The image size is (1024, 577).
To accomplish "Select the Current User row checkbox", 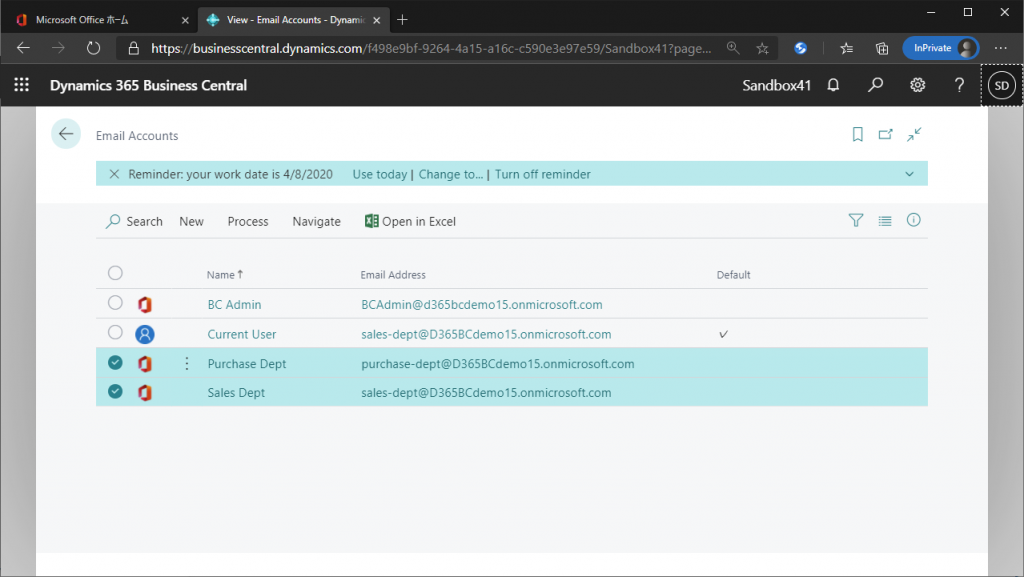I will click(115, 332).
